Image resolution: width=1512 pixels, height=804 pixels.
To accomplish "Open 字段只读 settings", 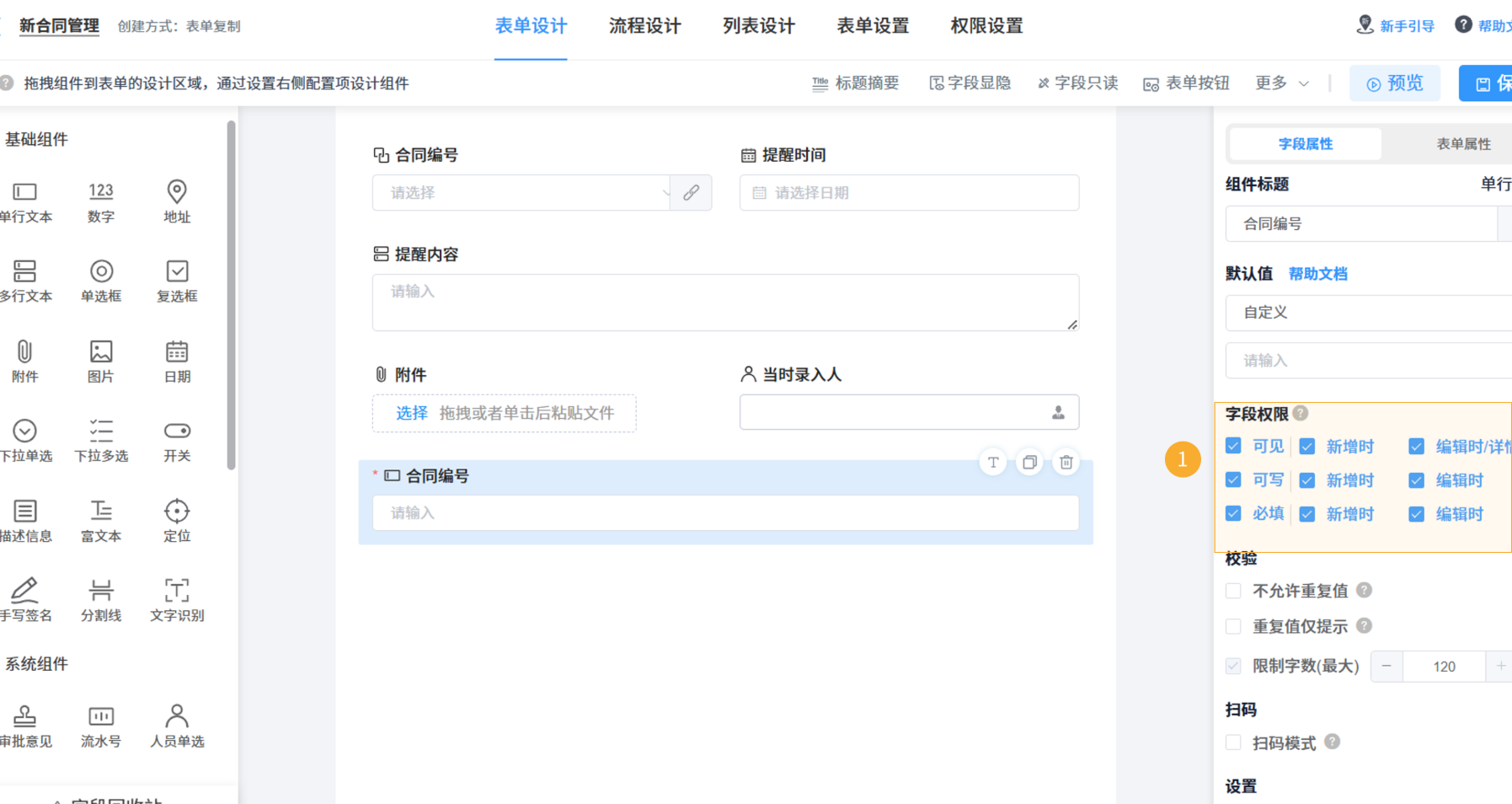I will [x=1077, y=83].
